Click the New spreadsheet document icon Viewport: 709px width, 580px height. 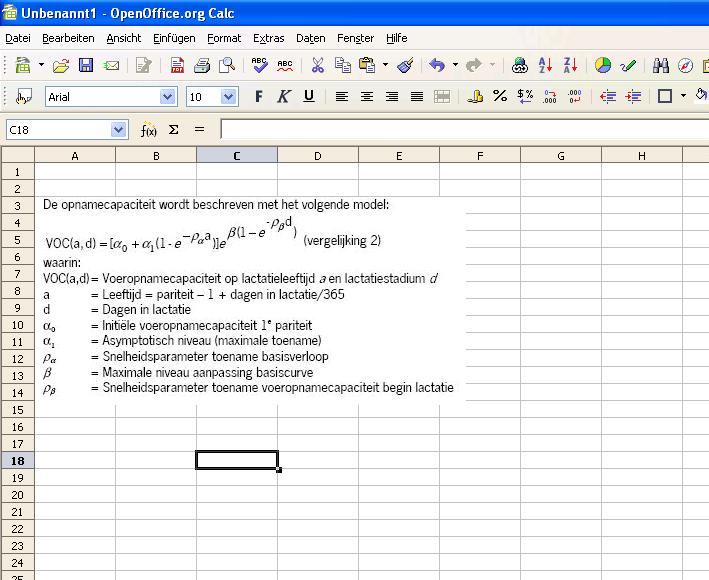pos(23,66)
